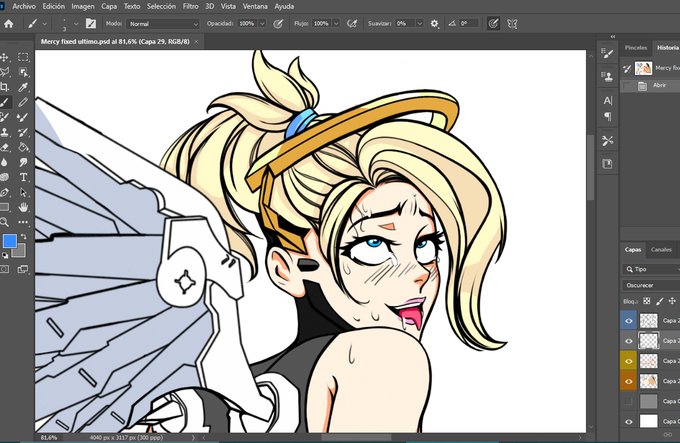Open the Suavizar slider arrow

click(x=419, y=24)
